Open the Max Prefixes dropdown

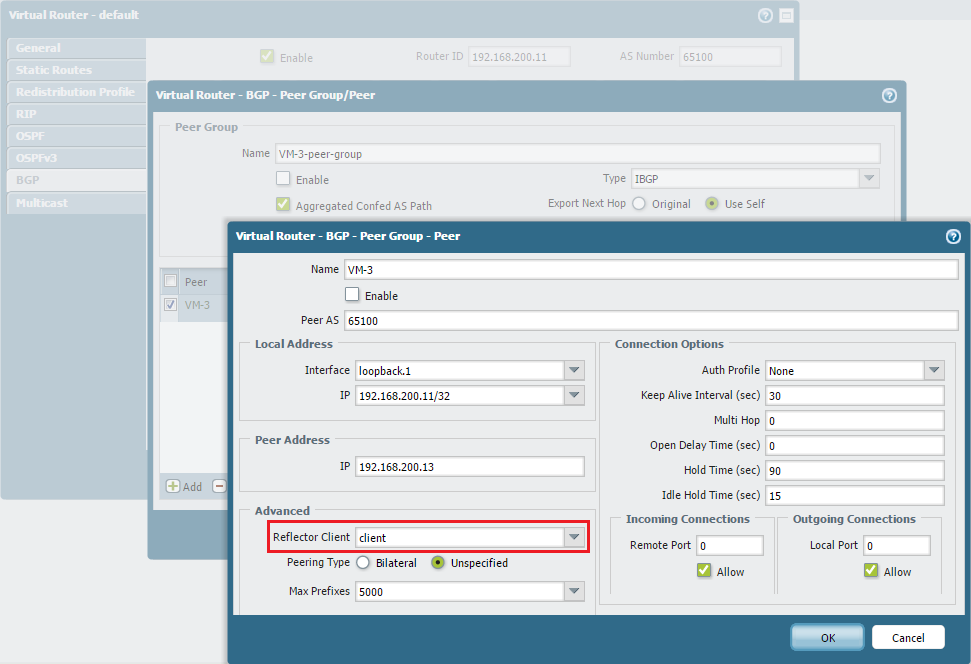pos(574,592)
